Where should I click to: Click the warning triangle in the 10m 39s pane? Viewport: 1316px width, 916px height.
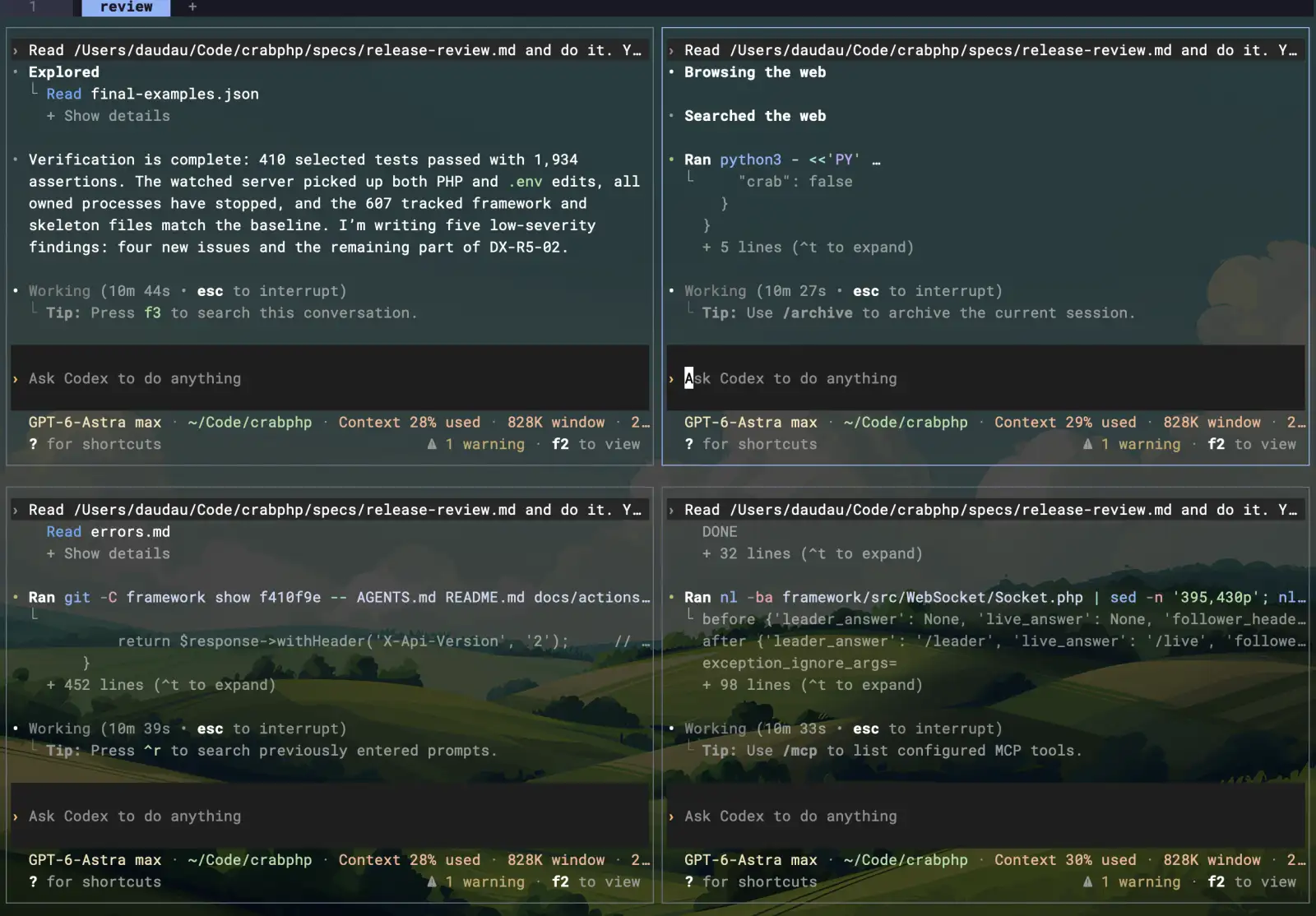(432, 881)
